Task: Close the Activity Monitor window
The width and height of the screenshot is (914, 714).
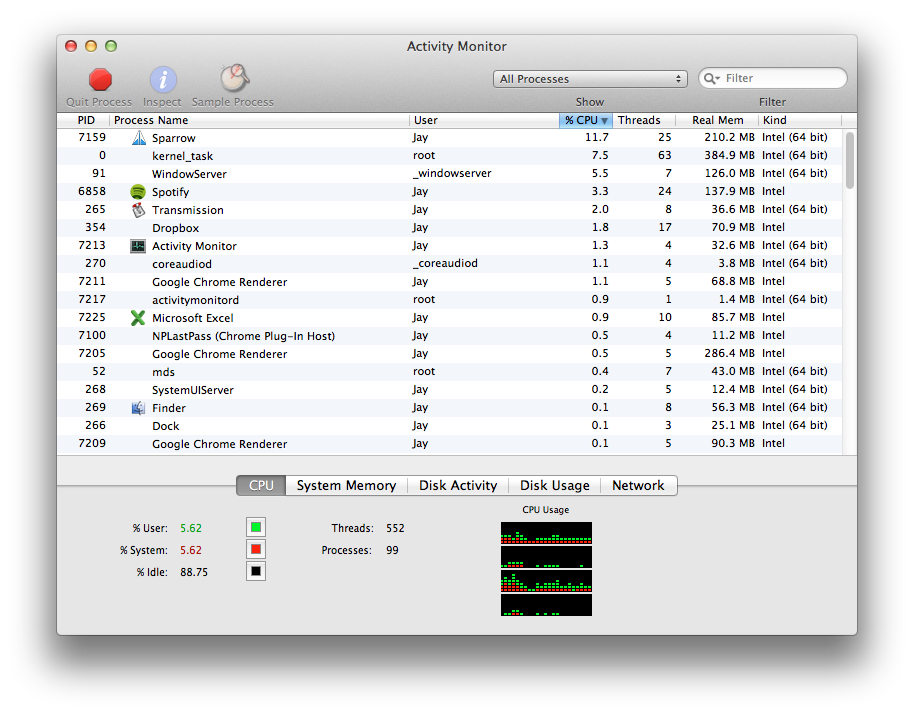Action: click(71, 46)
